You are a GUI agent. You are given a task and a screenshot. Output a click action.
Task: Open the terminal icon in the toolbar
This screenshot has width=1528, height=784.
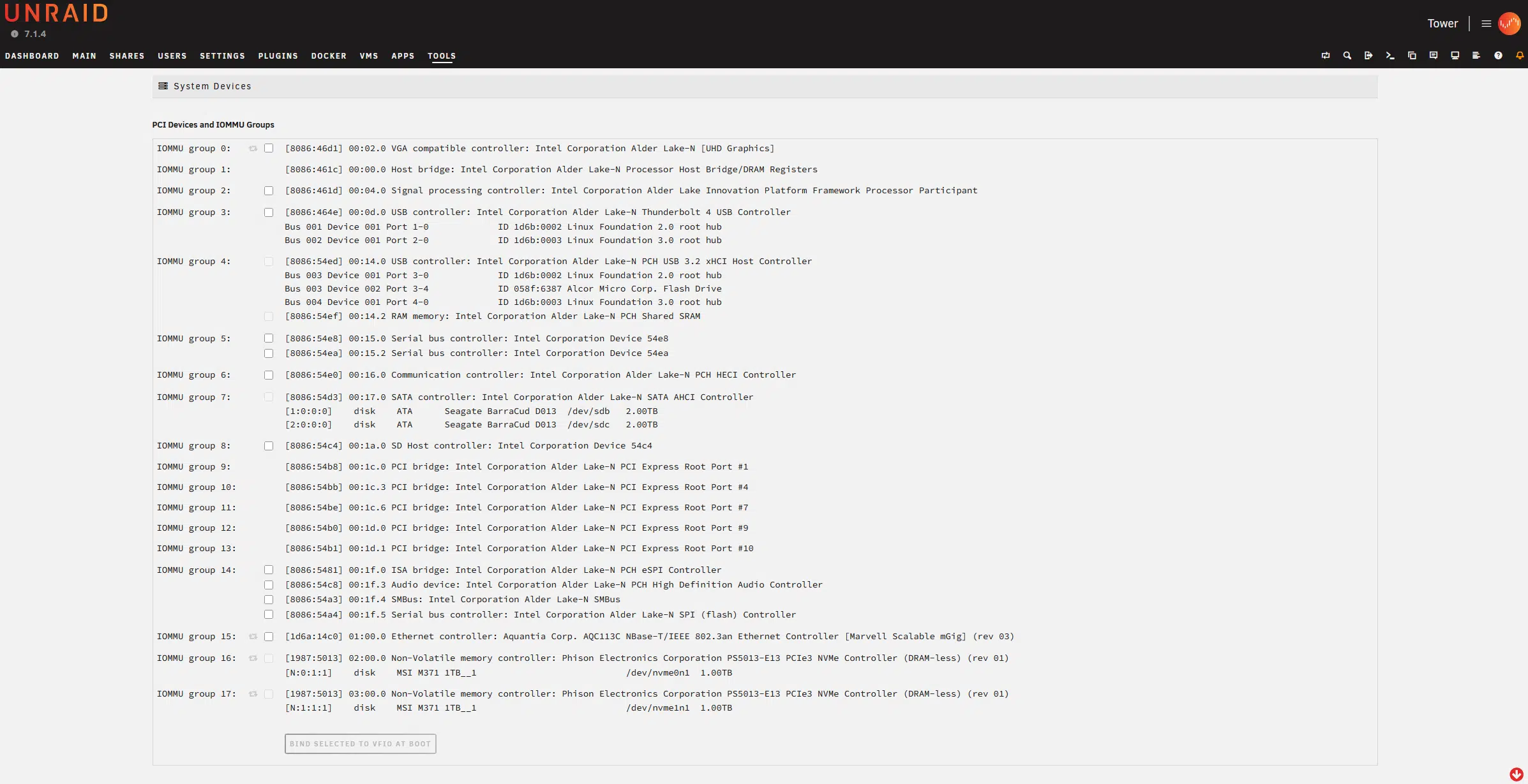pos(1389,55)
